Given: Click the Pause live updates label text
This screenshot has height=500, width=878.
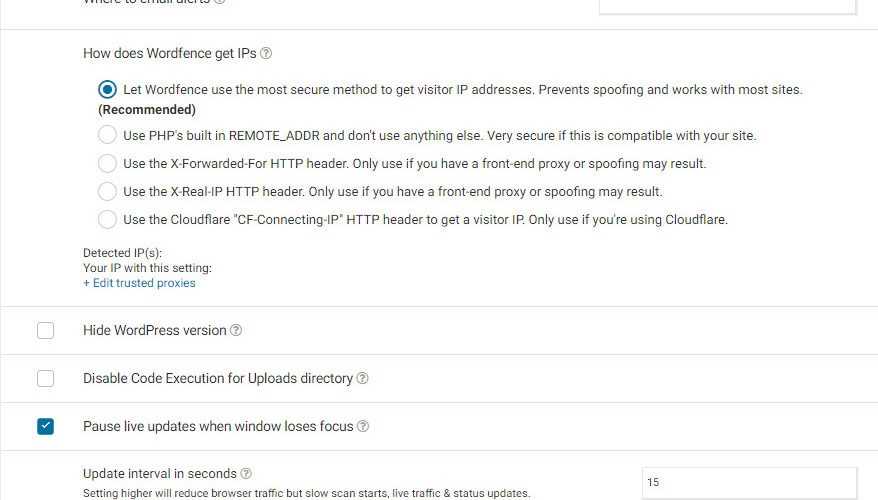Looking at the screenshot, I should point(218,427).
